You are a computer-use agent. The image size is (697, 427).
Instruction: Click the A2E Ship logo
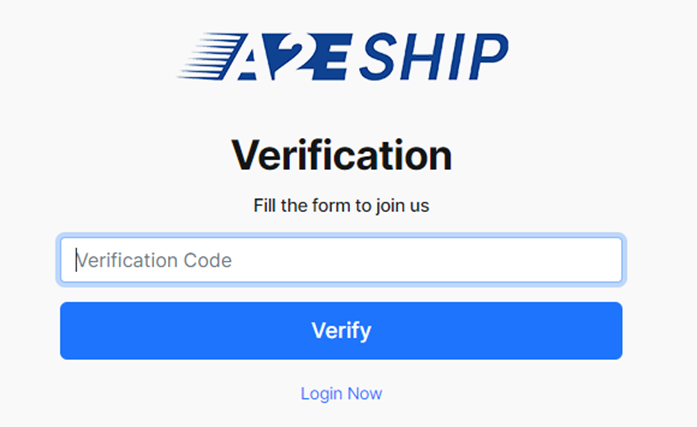[x=342, y=57]
